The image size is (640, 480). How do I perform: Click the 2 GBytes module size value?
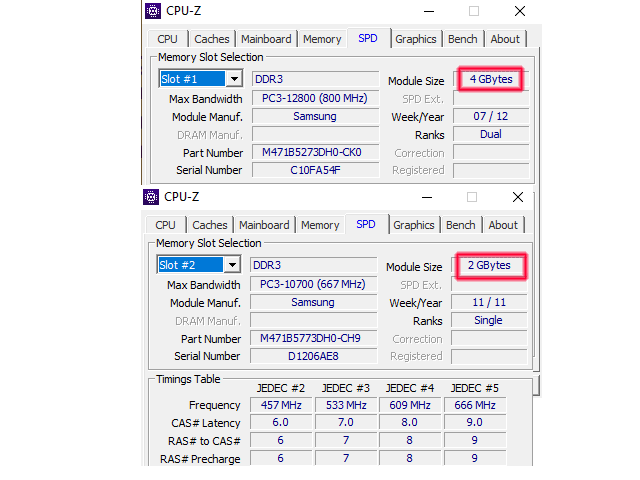[489, 265]
